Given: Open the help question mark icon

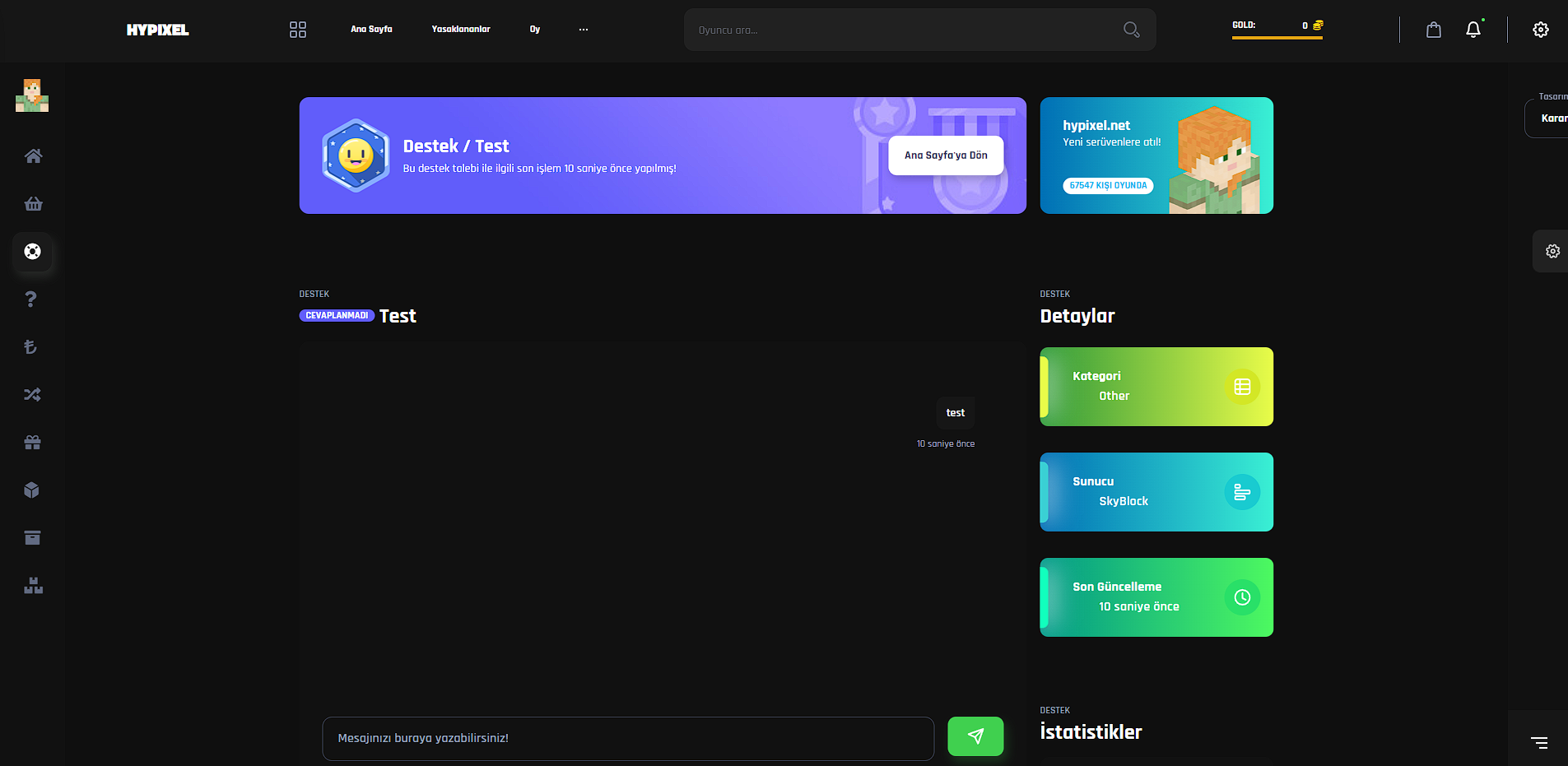Looking at the screenshot, I should point(31,299).
